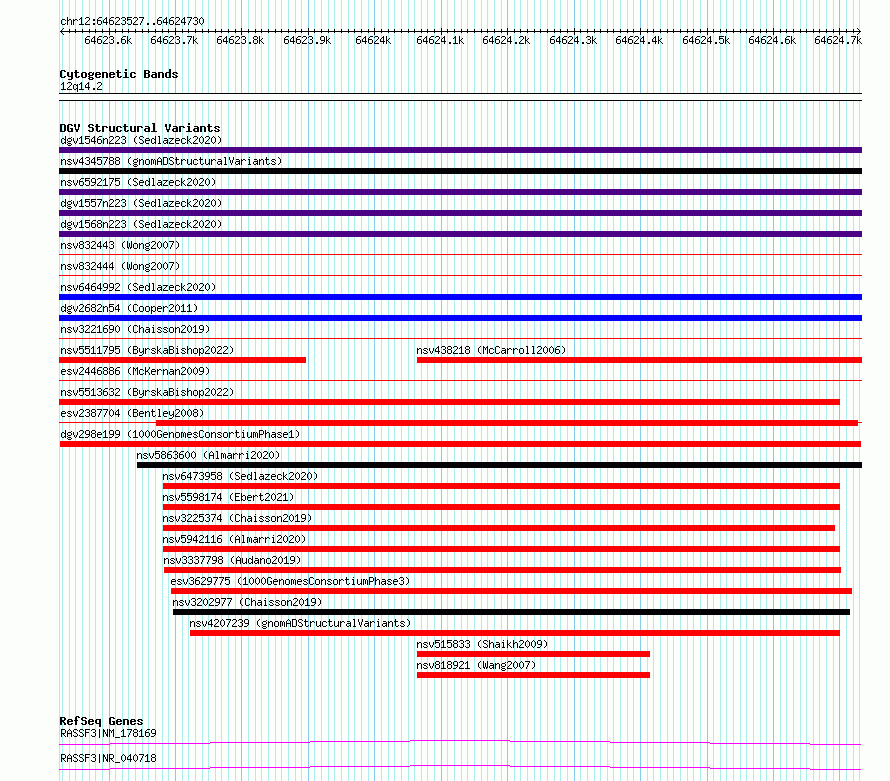Click the 64624k ruler tick label
Image resolution: width=890 pixels, height=781 pixels.
coord(373,40)
